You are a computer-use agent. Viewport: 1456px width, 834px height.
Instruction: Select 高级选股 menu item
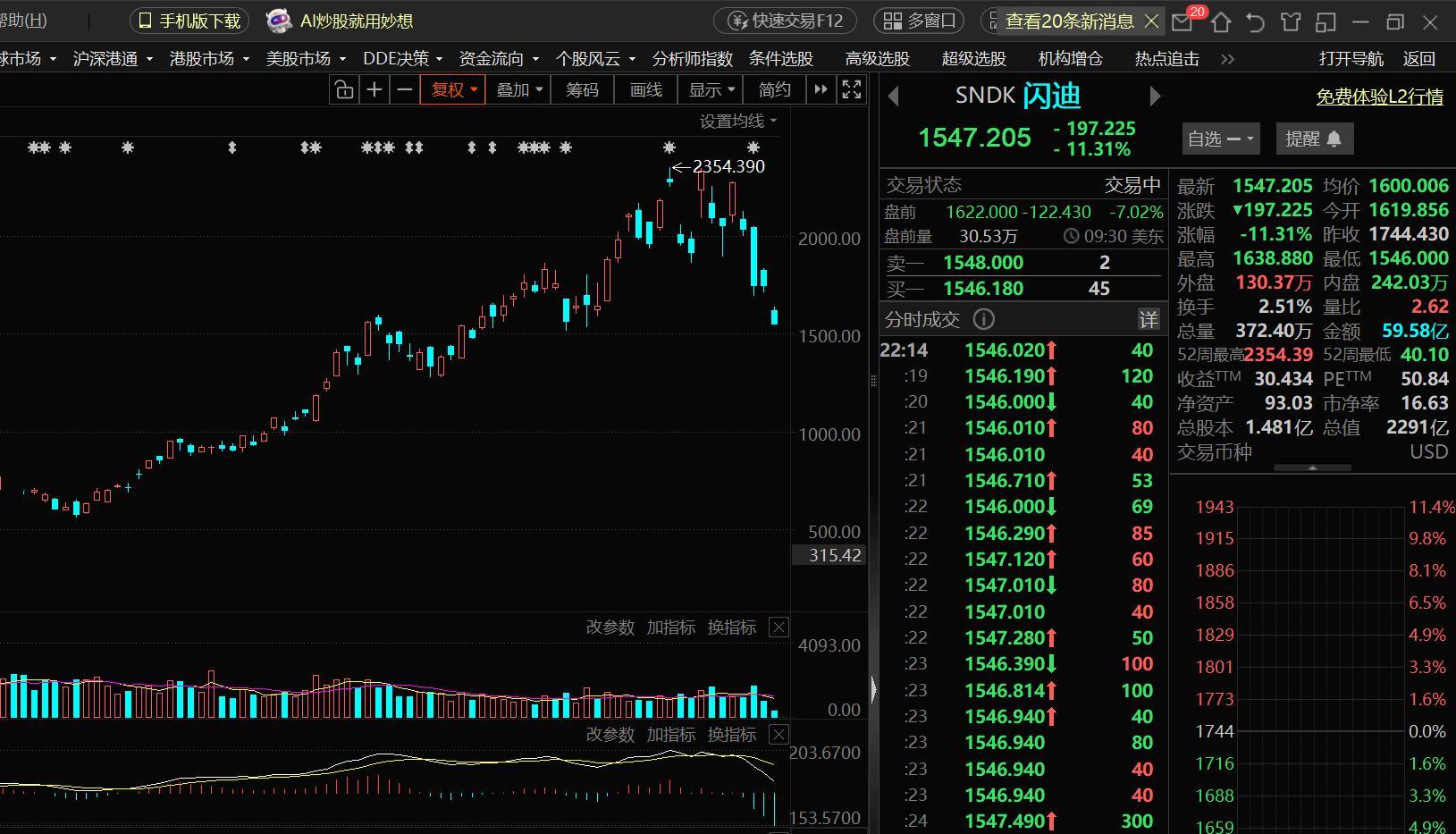[878, 58]
